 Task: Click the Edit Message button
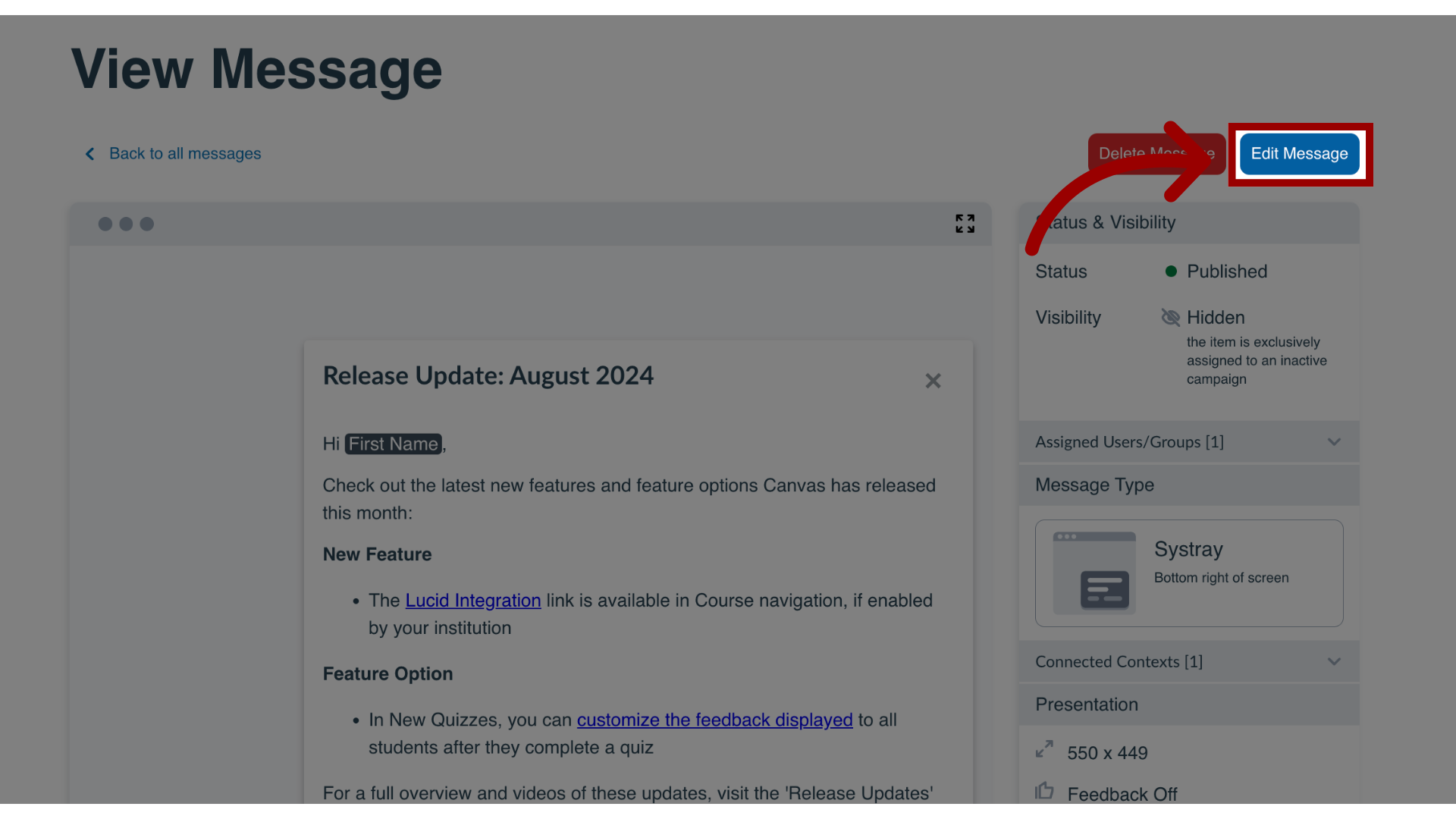pyautogui.click(x=1299, y=154)
